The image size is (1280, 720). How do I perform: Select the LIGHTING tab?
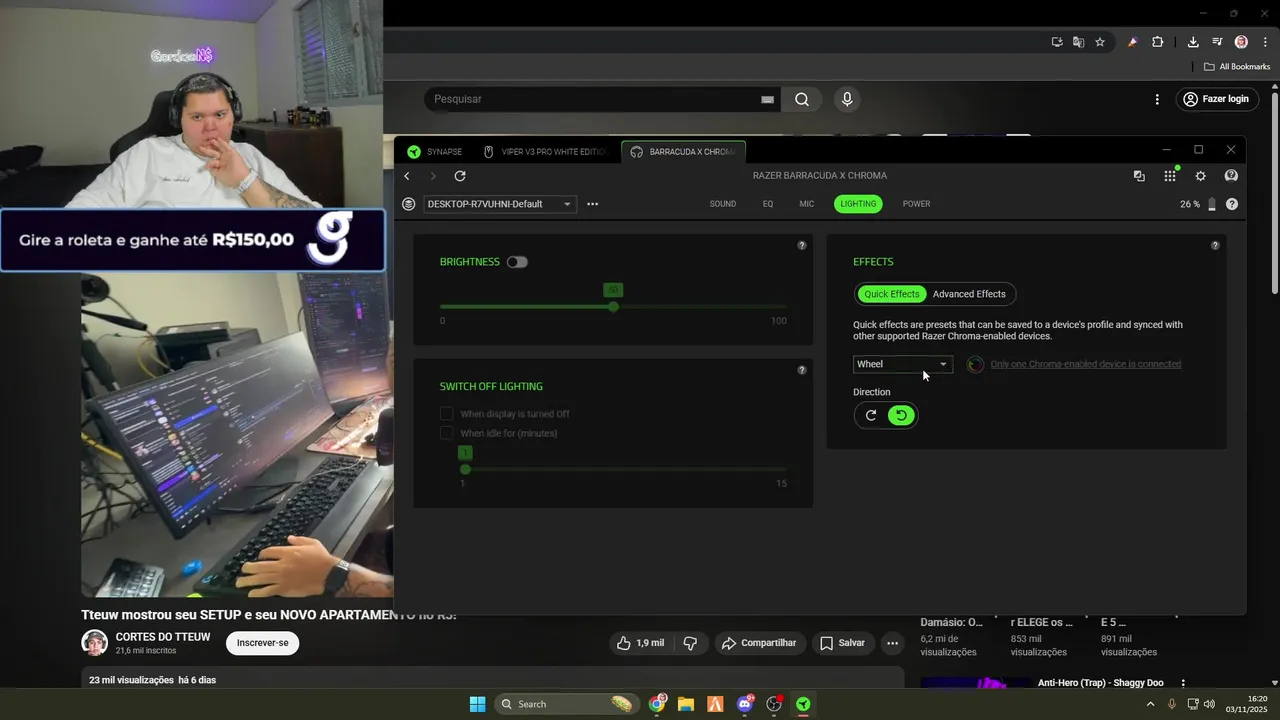pyautogui.click(x=858, y=204)
